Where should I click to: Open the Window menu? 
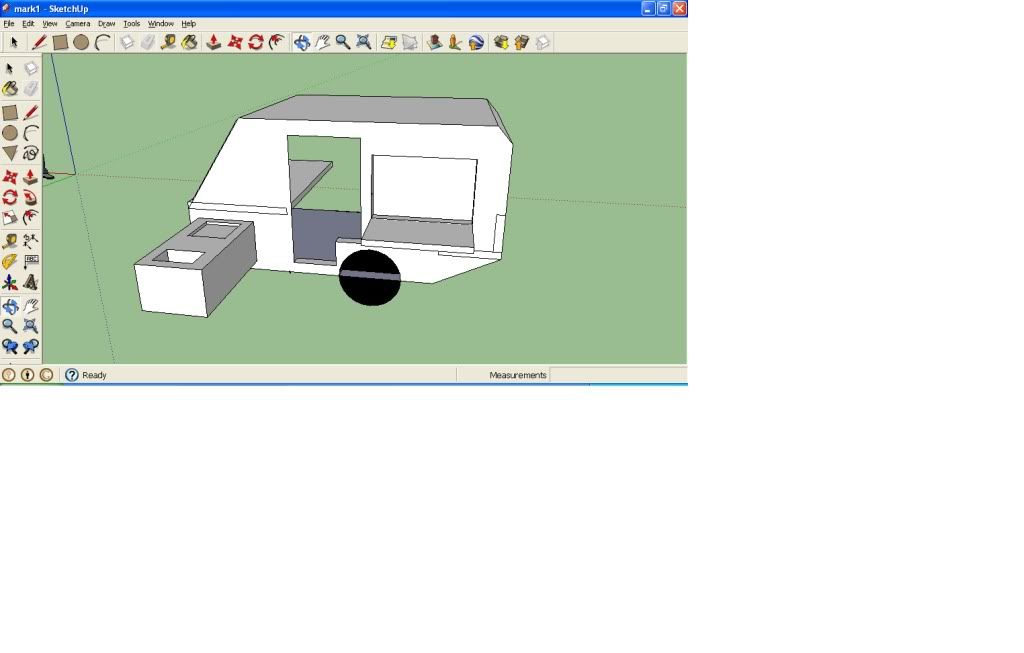[161, 24]
